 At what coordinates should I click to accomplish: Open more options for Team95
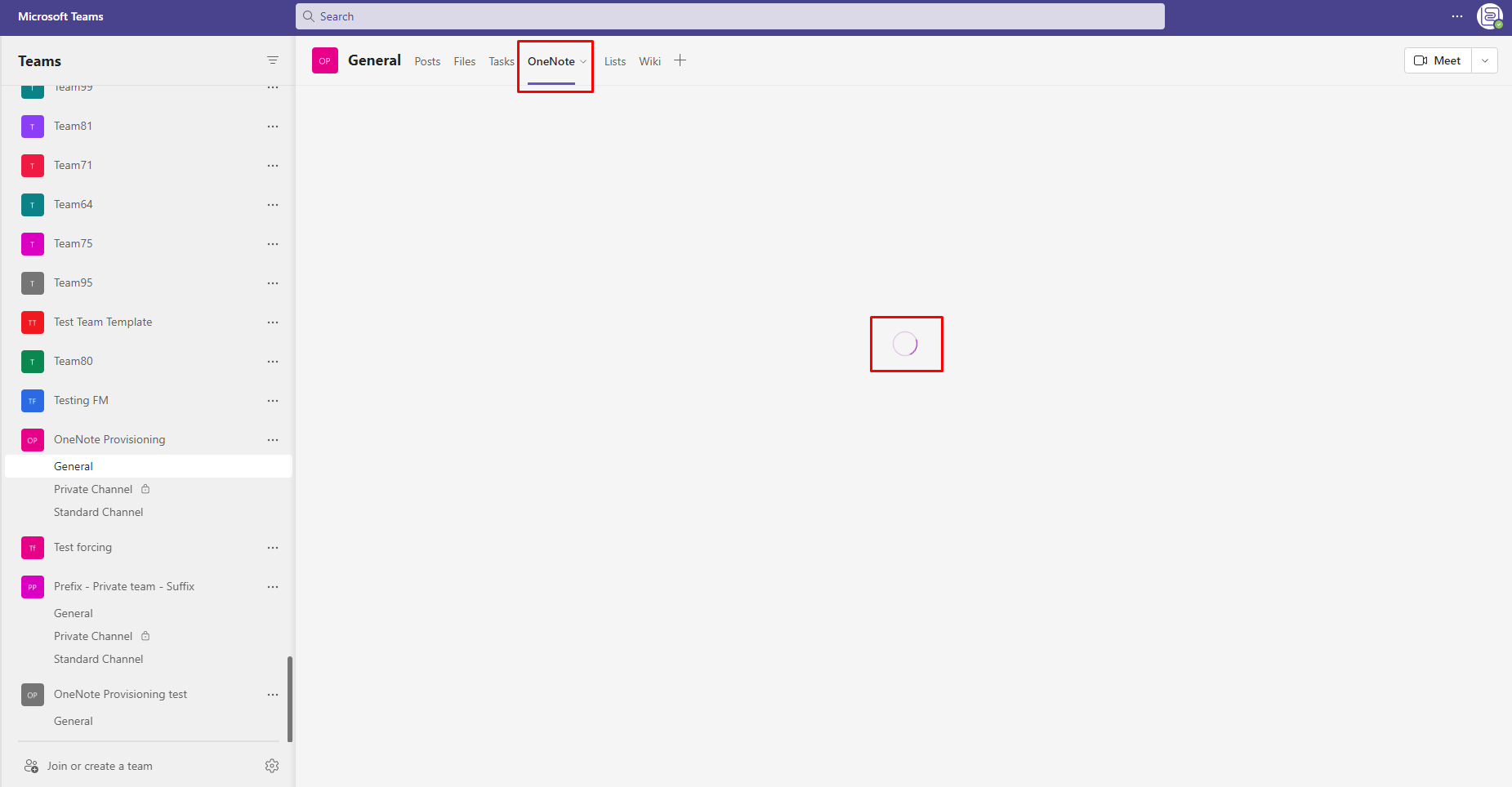coord(273,283)
